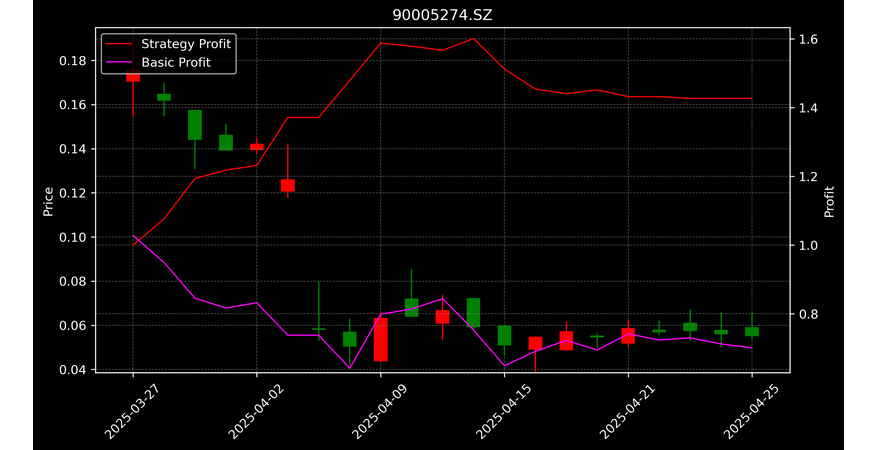Click the Profit axis label
The height and width of the screenshot is (450, 878).
point(829,202)
